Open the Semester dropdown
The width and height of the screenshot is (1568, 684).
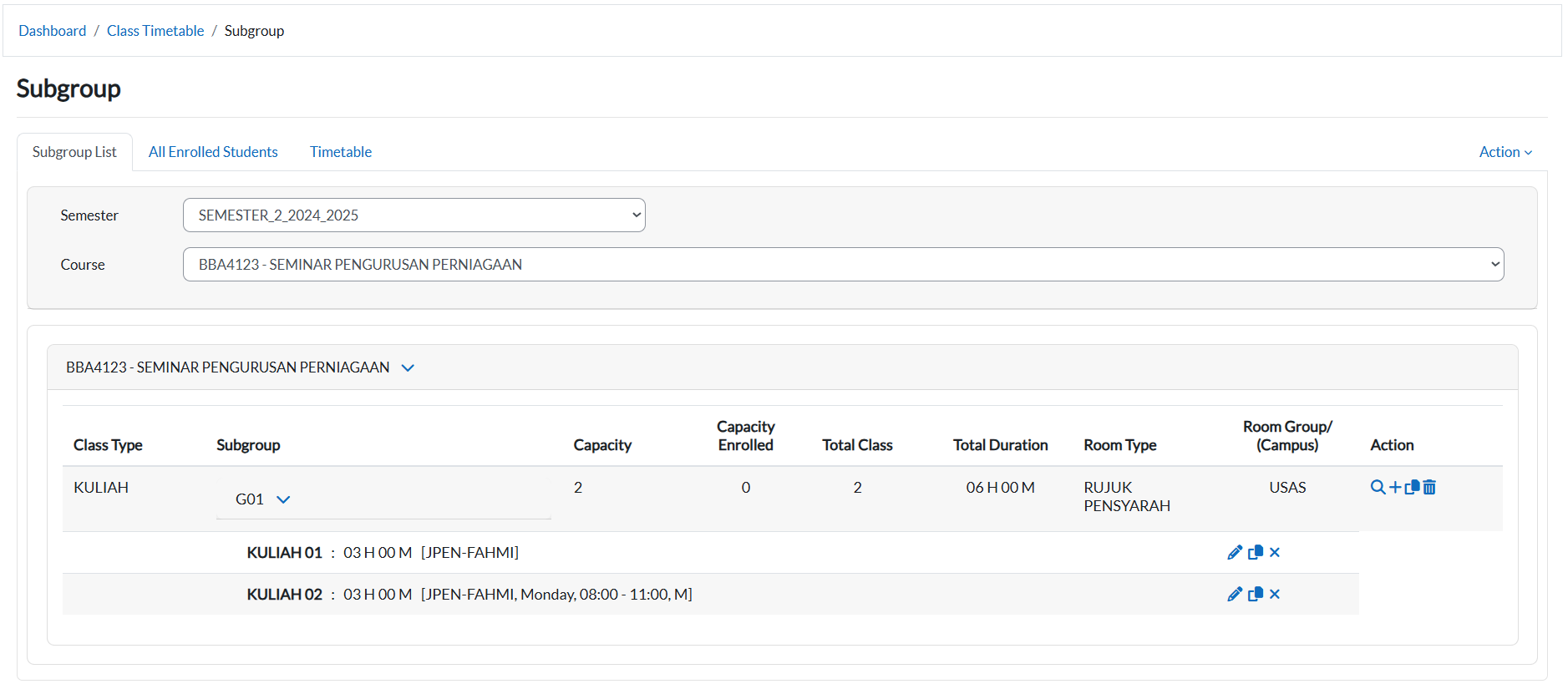click(x=414, y=215)
